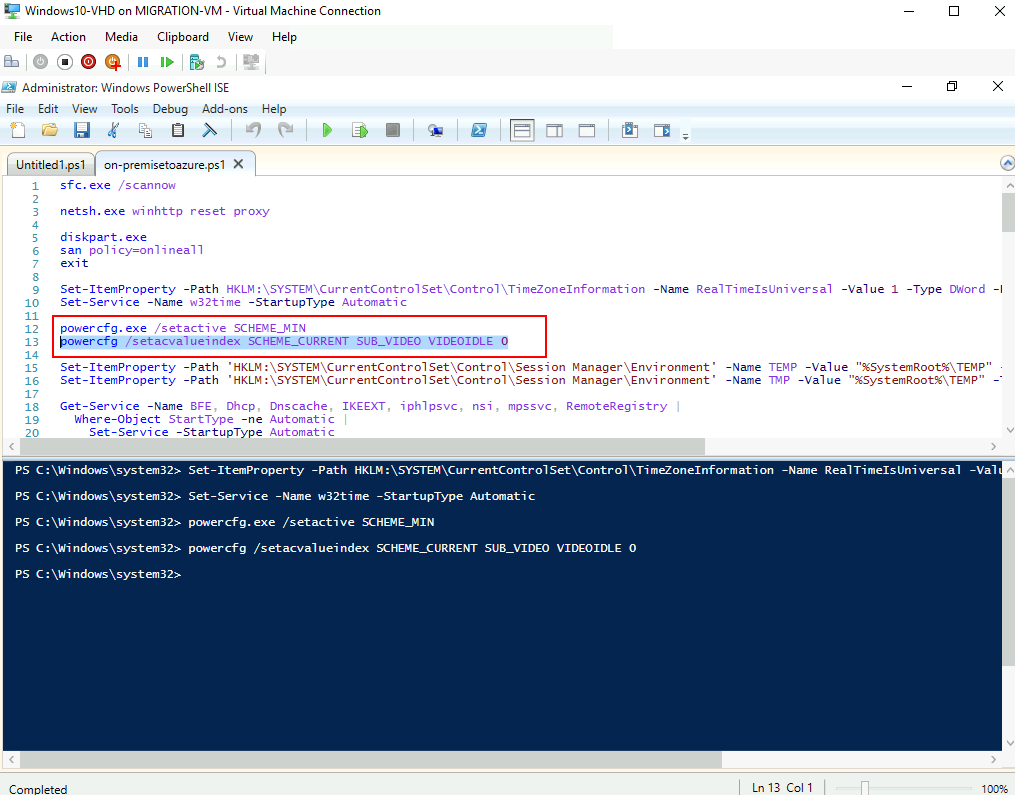Click the 'sfc.exe /scannow' line in script

pos(118,185)
